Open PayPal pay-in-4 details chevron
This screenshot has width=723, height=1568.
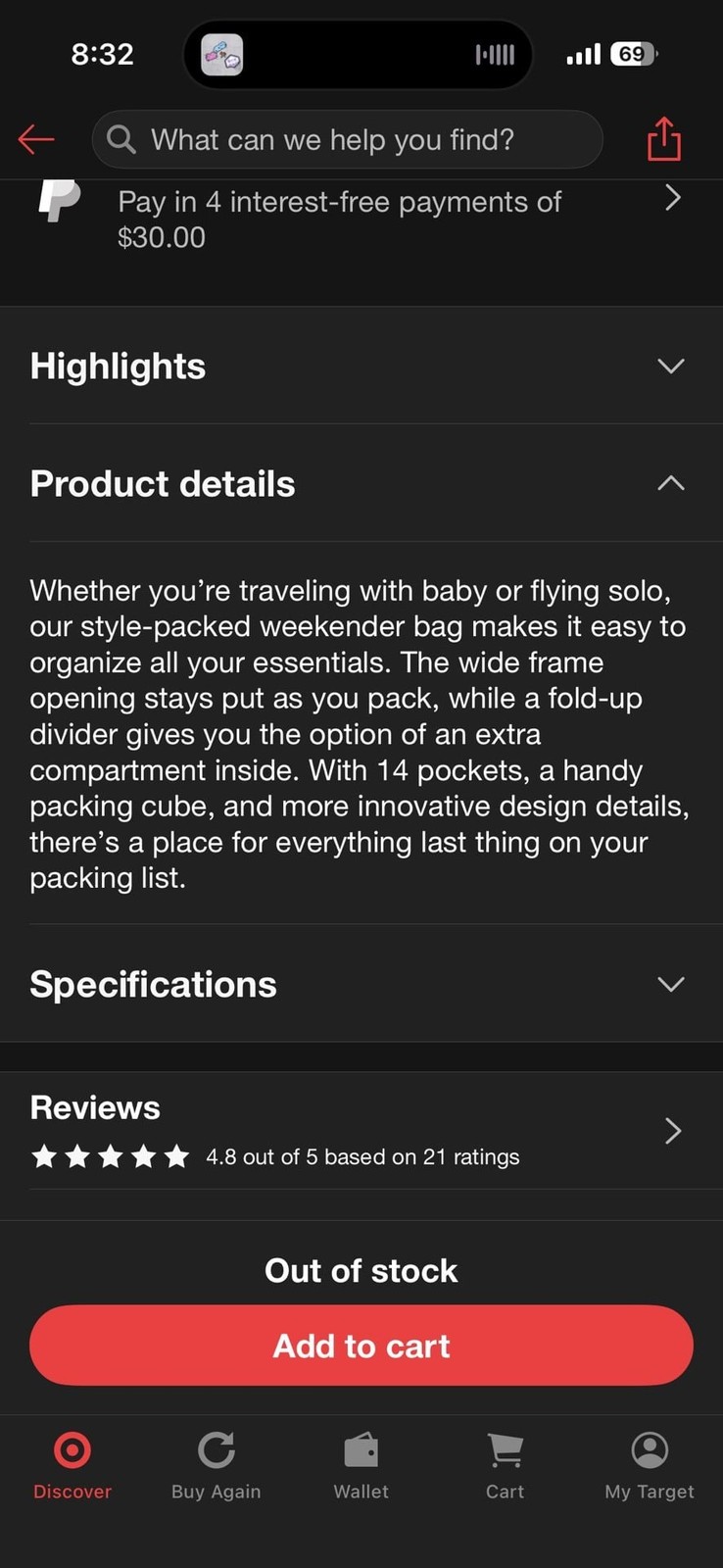click(x=673, y=199)
